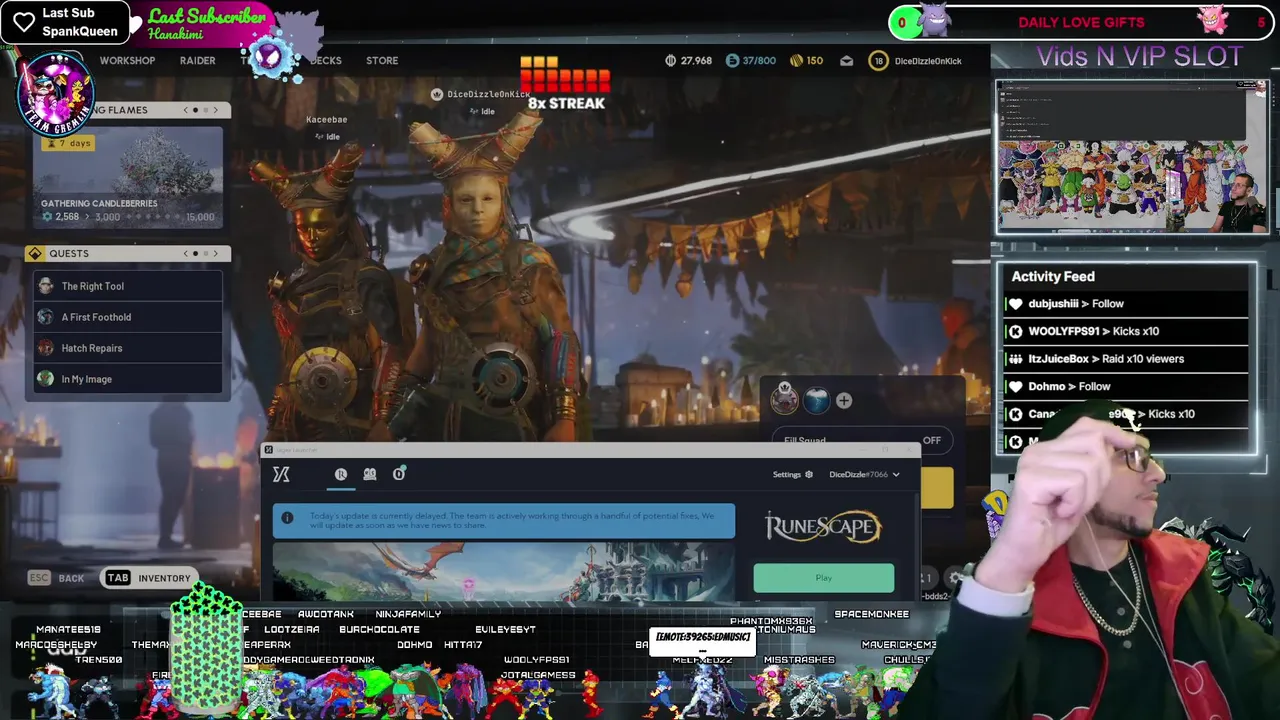1280x720 pixels.
Task: Click the info icon in update notice banner
Action: pyautogui.click(x=288, y=518)
